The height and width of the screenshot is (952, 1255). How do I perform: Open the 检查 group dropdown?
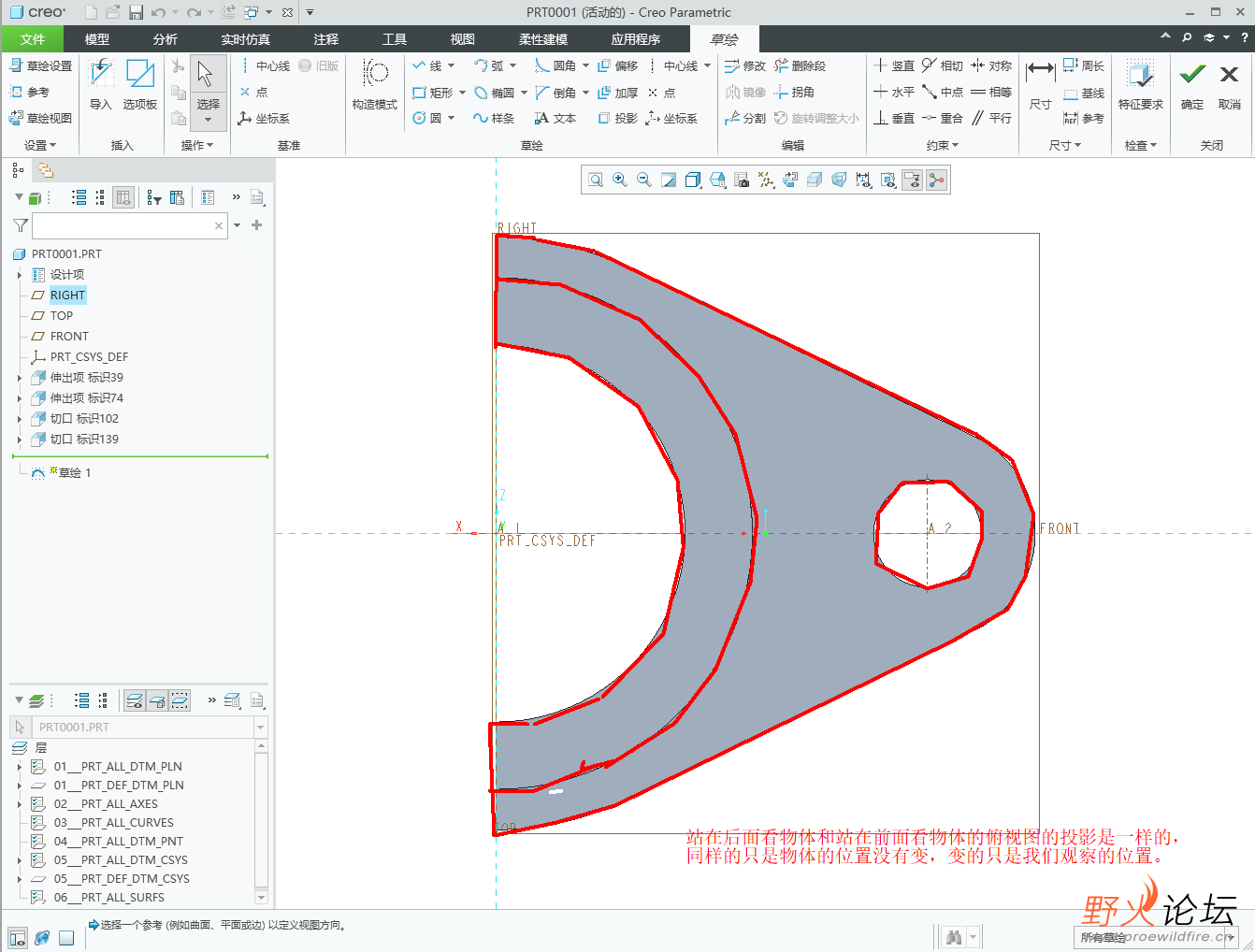[1141, 145]
